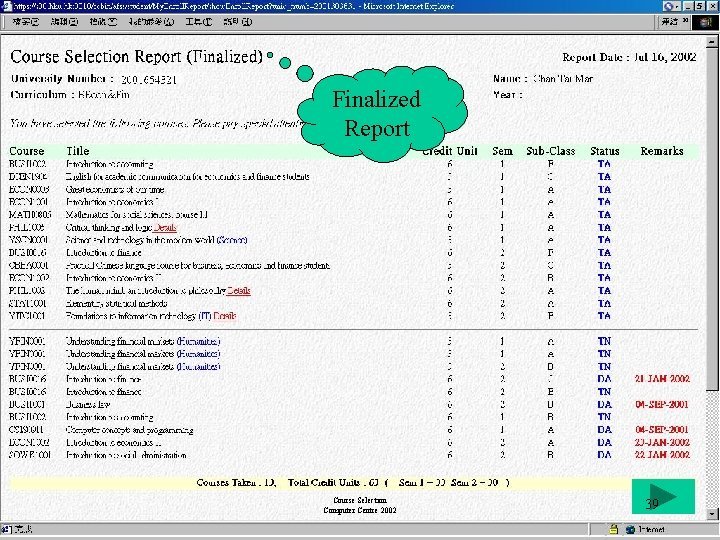Click the lock security icon in status bar
This screenshot has width=720, height=540.
(613, 529)
